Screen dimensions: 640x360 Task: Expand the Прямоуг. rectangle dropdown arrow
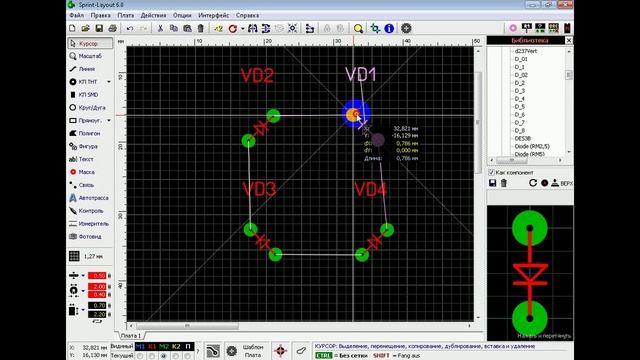click(109, 121)
